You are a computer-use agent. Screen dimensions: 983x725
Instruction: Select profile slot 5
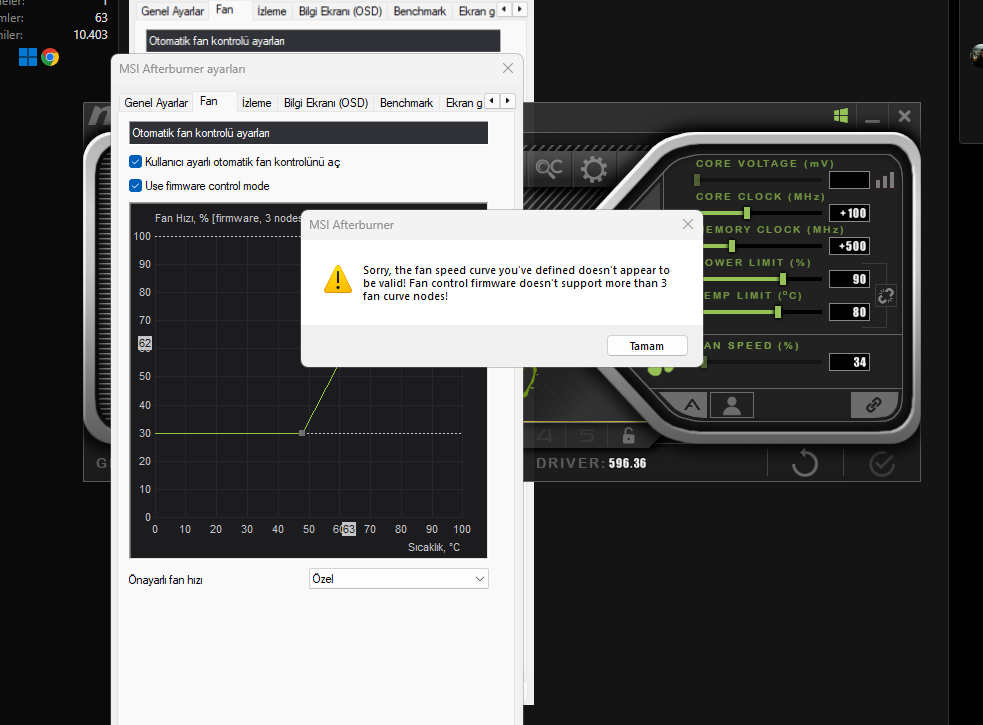587,435
